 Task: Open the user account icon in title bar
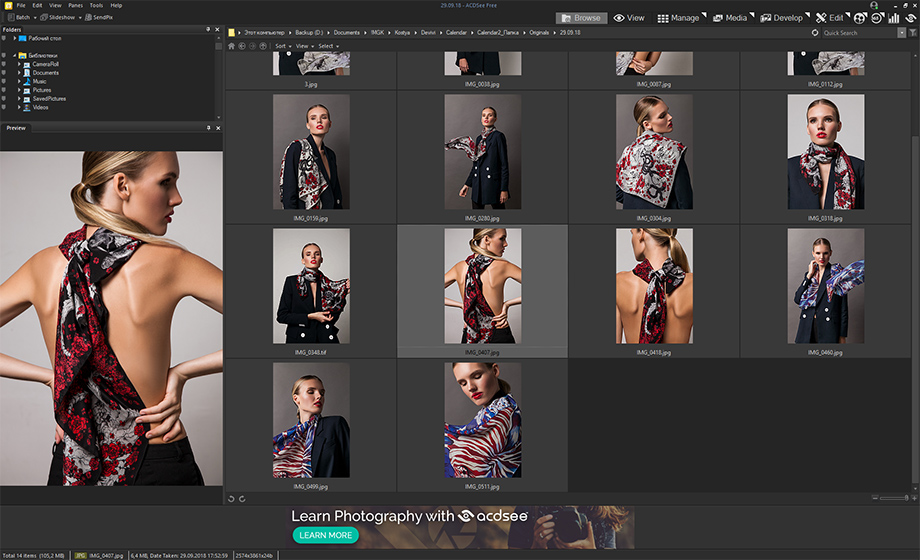click(874, 5)
